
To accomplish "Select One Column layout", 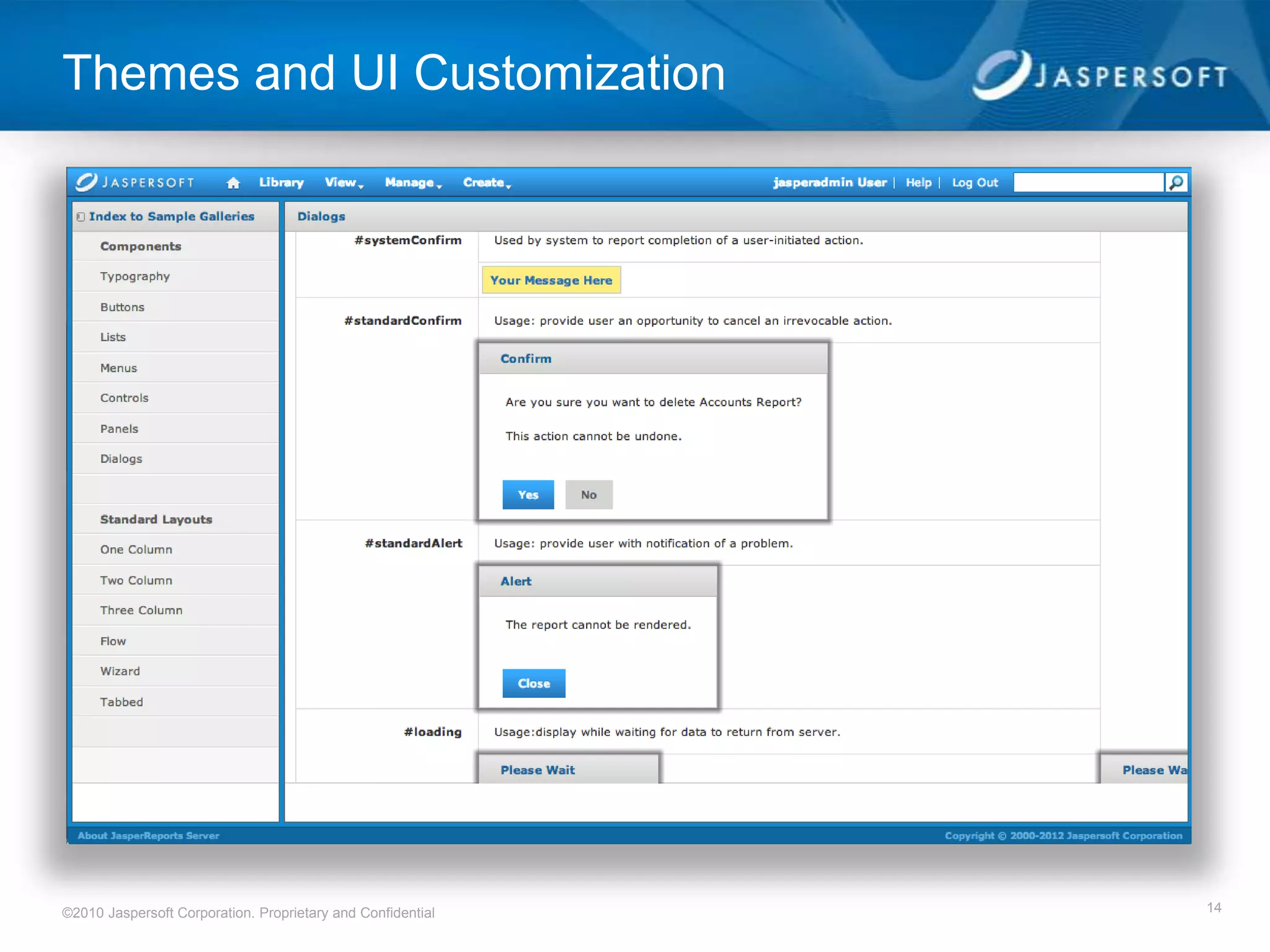I will [x=175, y=550].
